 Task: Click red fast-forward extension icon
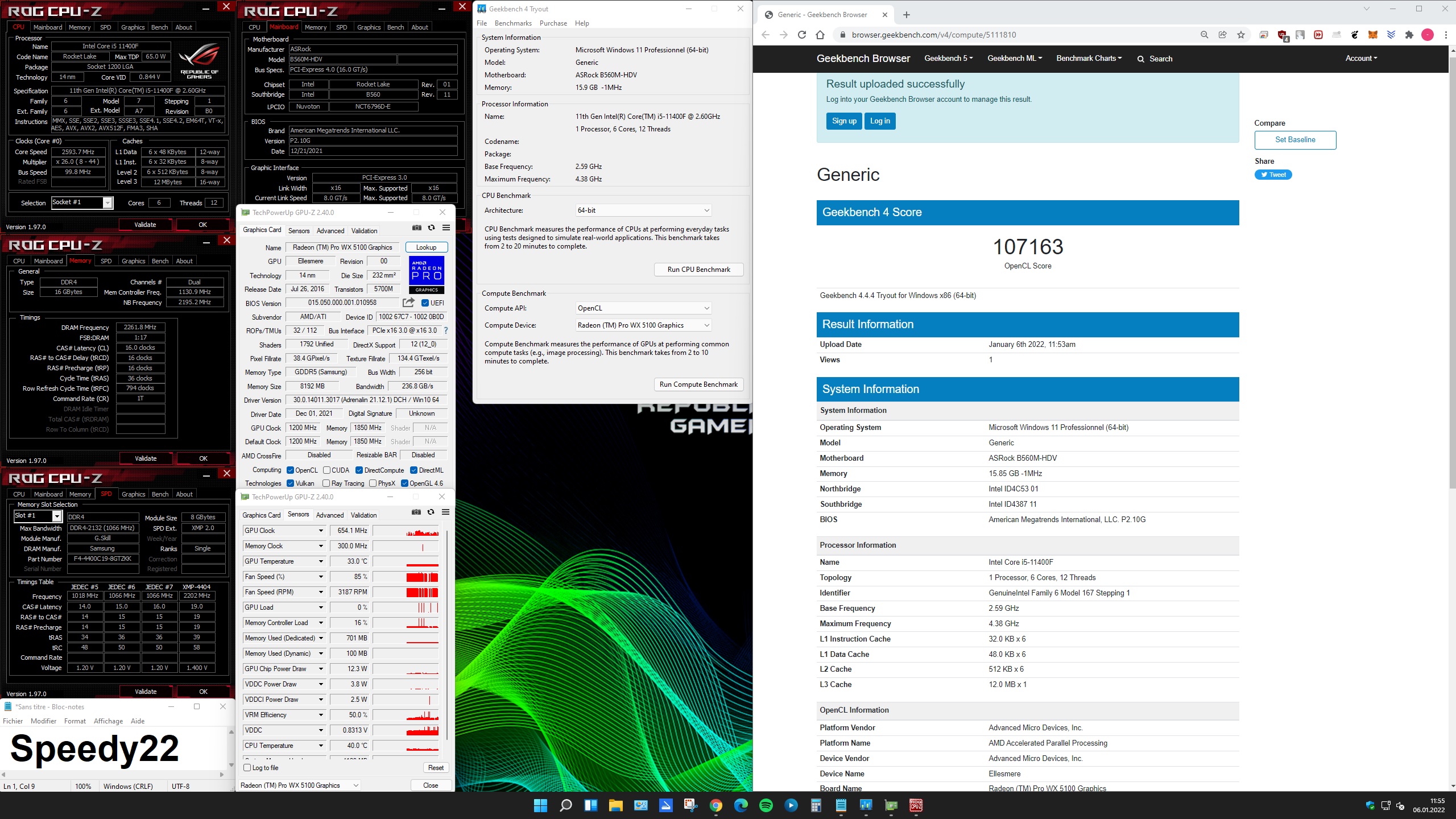tap(1318, 35)
